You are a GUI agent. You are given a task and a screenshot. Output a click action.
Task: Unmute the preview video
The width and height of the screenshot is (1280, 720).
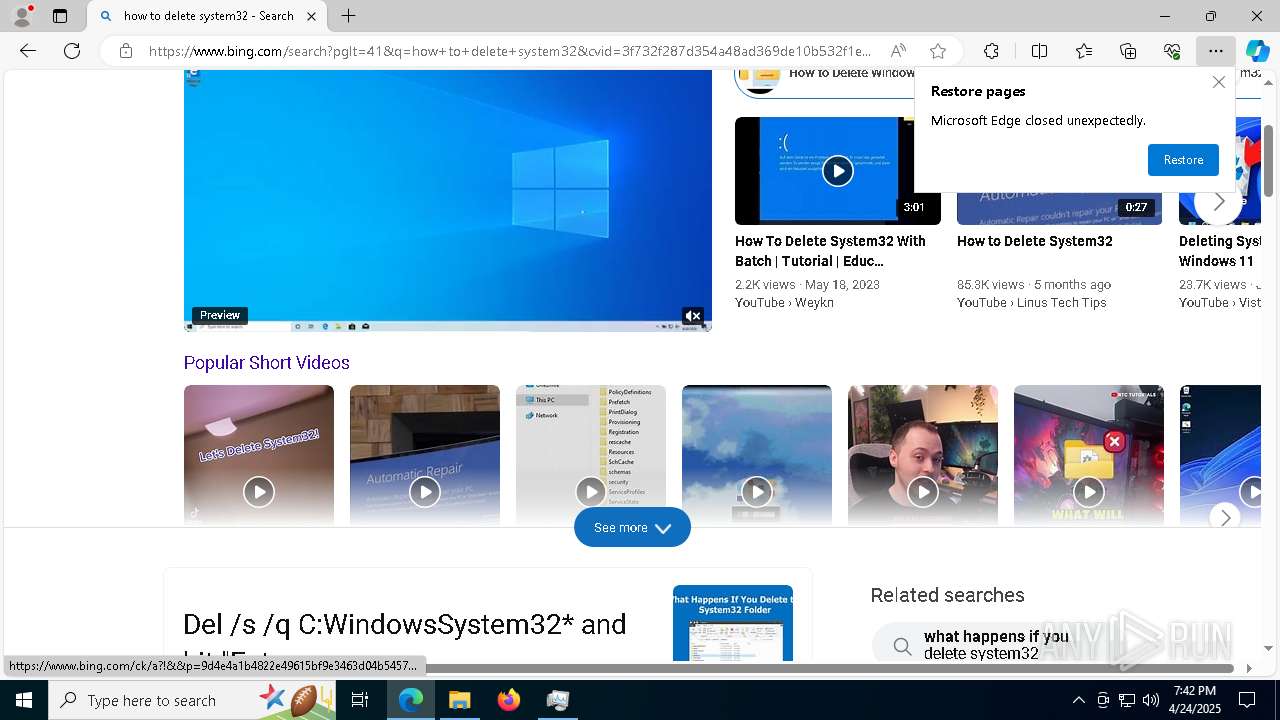[693, 316]
